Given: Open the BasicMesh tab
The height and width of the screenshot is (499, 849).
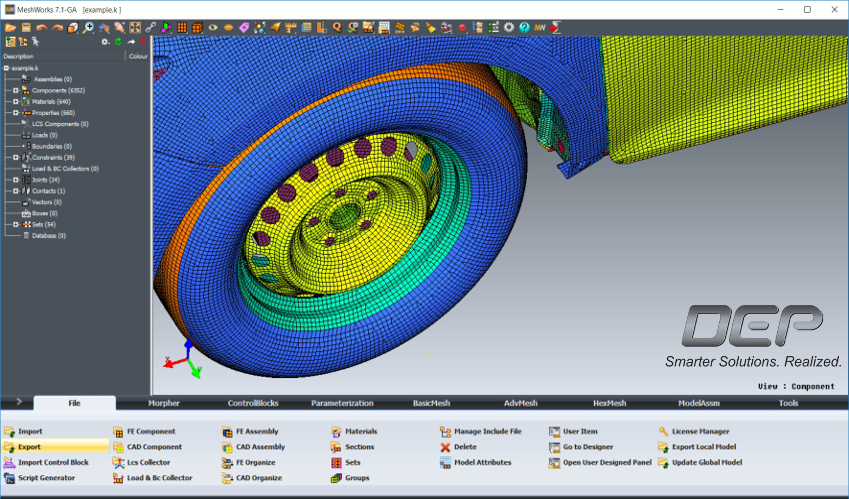Looking at the screenshot, I should [432, 403].
